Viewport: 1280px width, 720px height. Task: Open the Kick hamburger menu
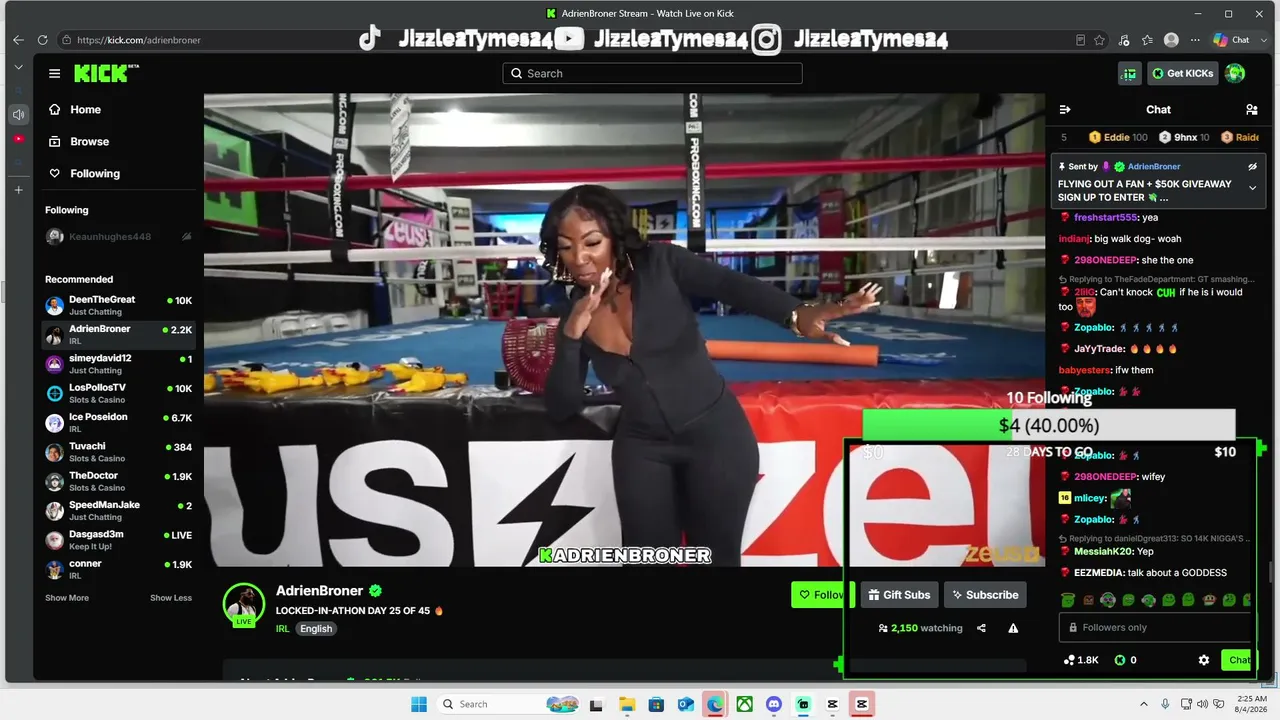[x=54, y=73]
